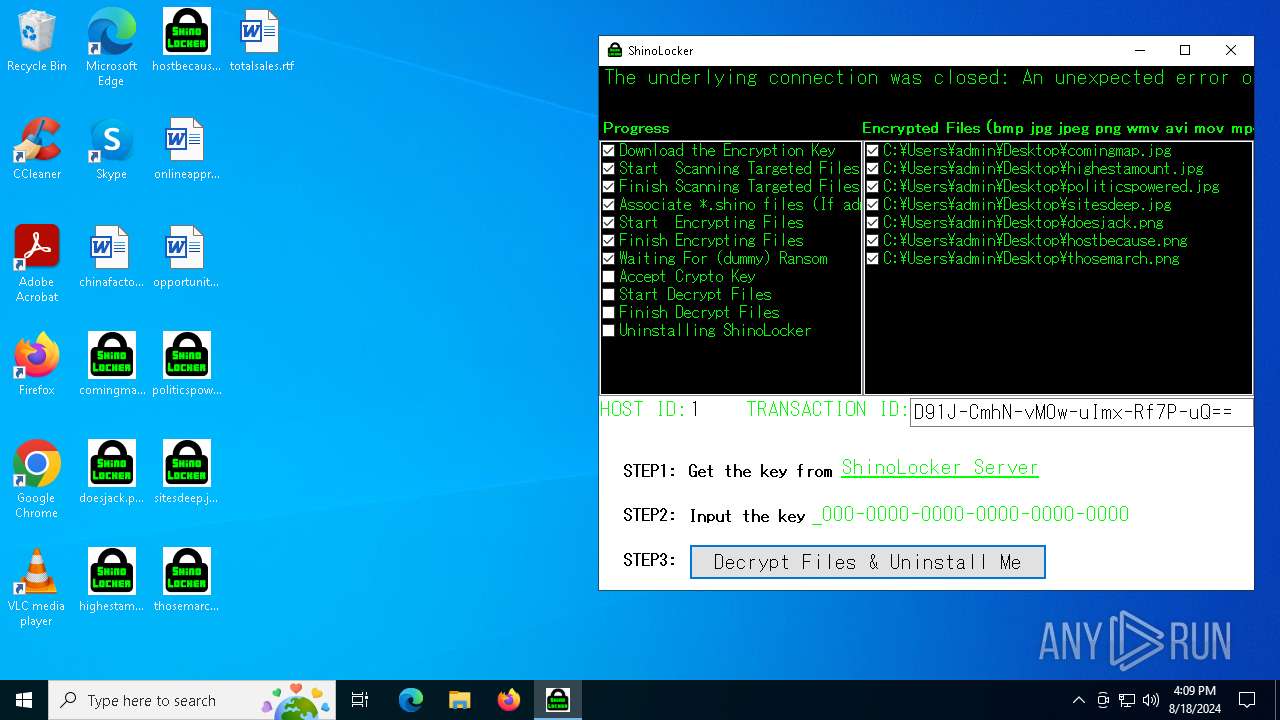
Task: Toggle 'Download the Encryption Key' checkbox
Action: pos(608,151)
